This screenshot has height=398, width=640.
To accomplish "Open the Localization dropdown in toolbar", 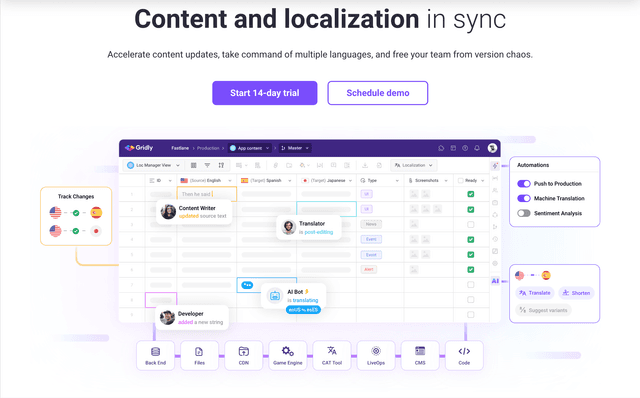I will pyautogui.click(x=413, y=165).
